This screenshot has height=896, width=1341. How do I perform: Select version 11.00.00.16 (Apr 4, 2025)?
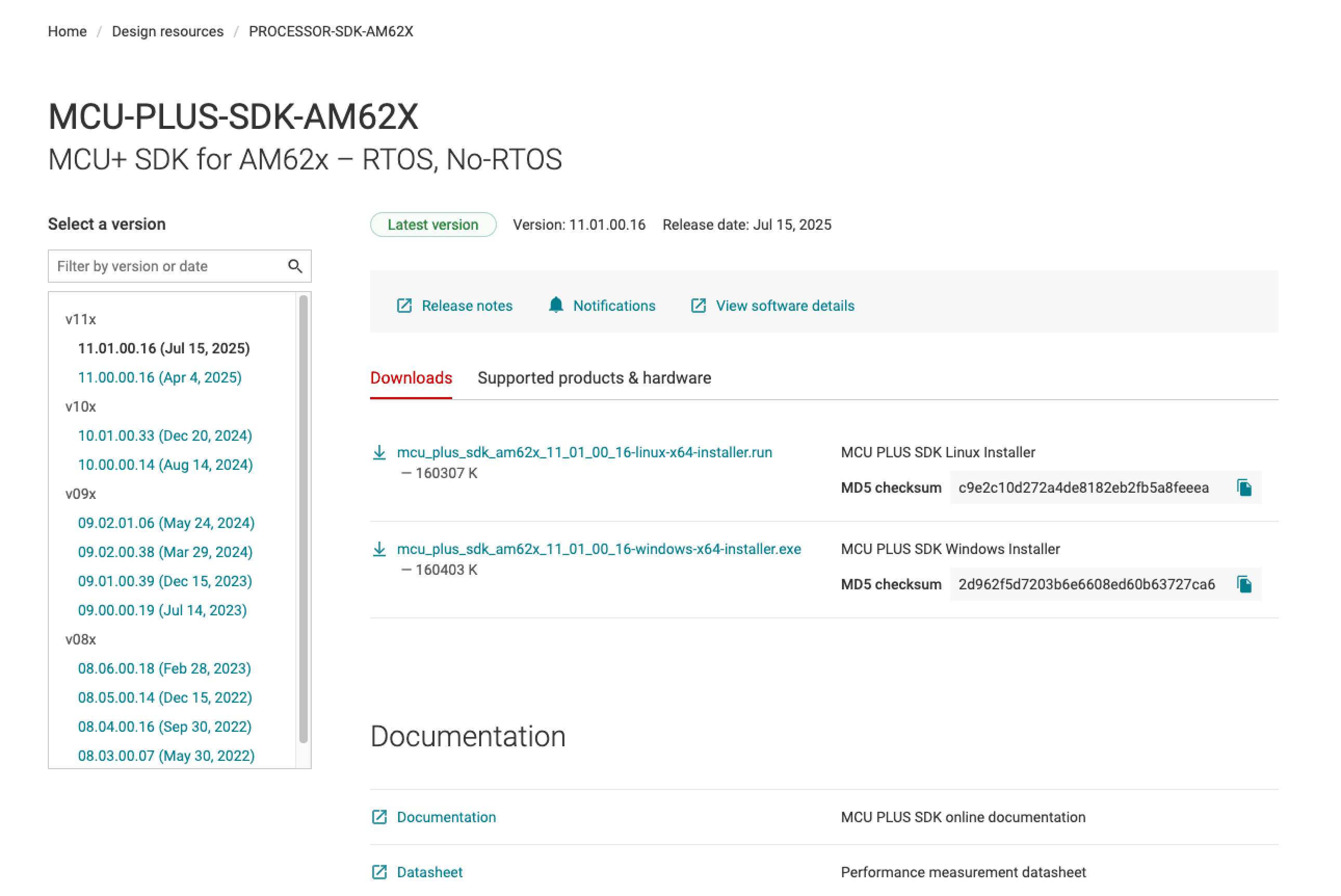pos(160,377)
